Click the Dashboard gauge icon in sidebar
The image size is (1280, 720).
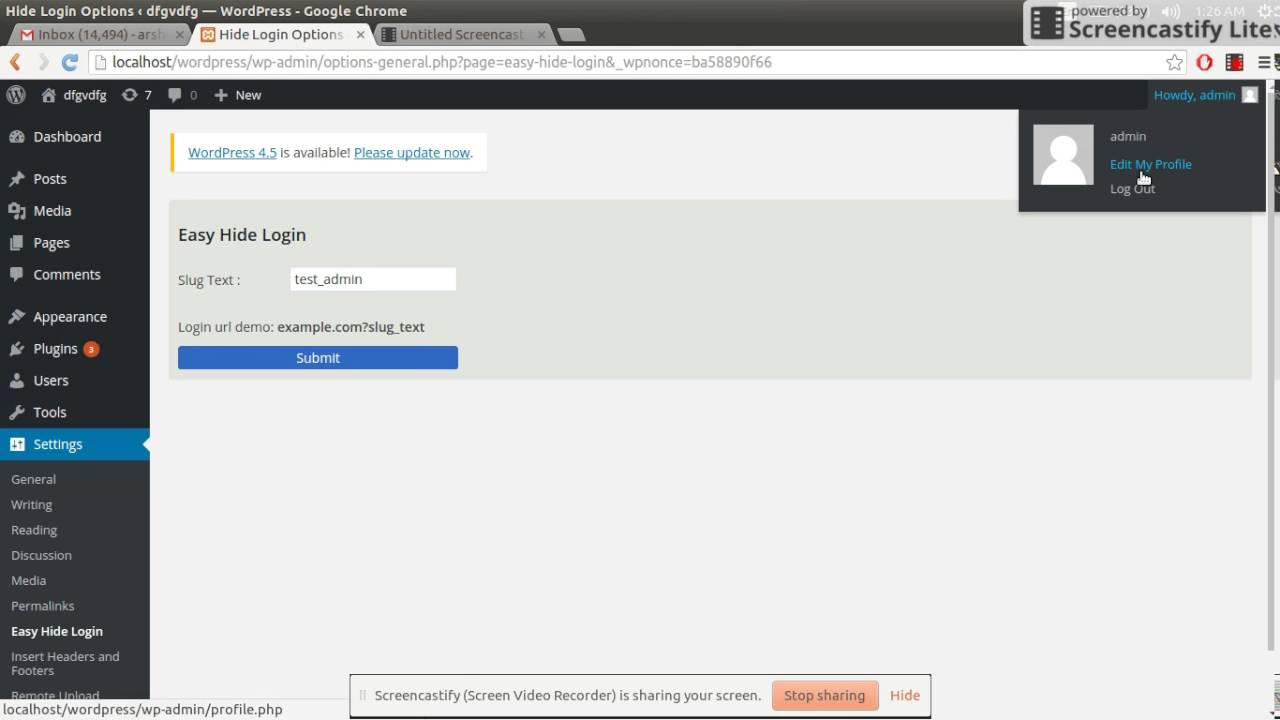tap(17, 137)
